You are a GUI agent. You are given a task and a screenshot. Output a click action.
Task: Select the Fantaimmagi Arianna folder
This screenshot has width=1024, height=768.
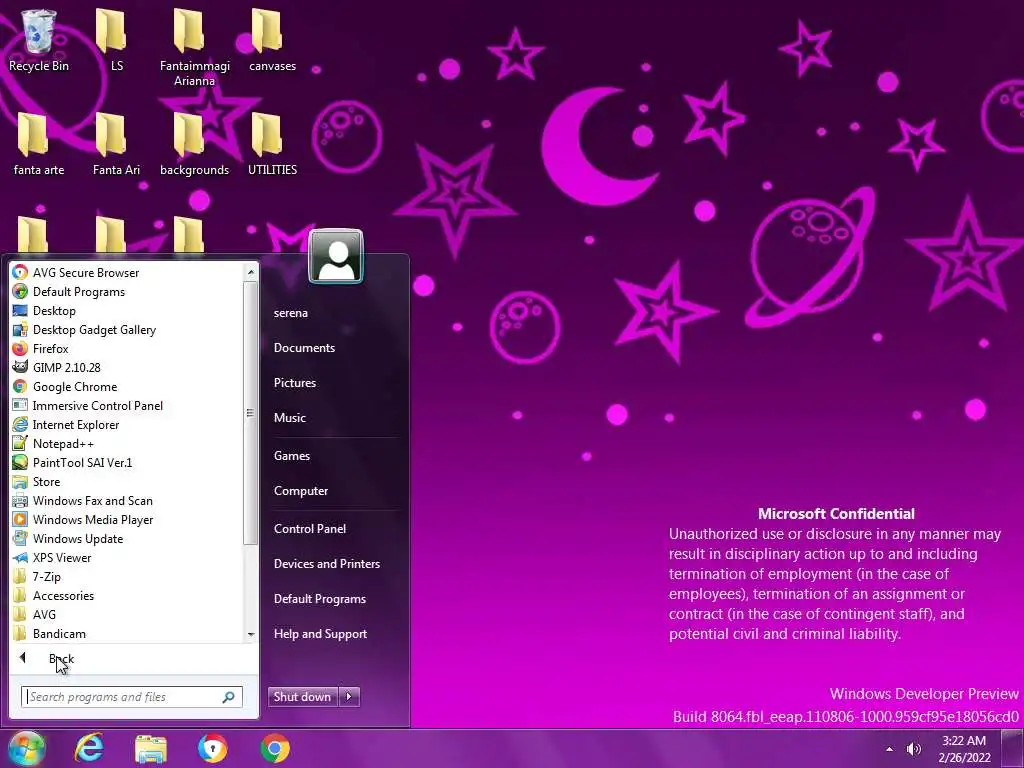(x=195, y=48)
